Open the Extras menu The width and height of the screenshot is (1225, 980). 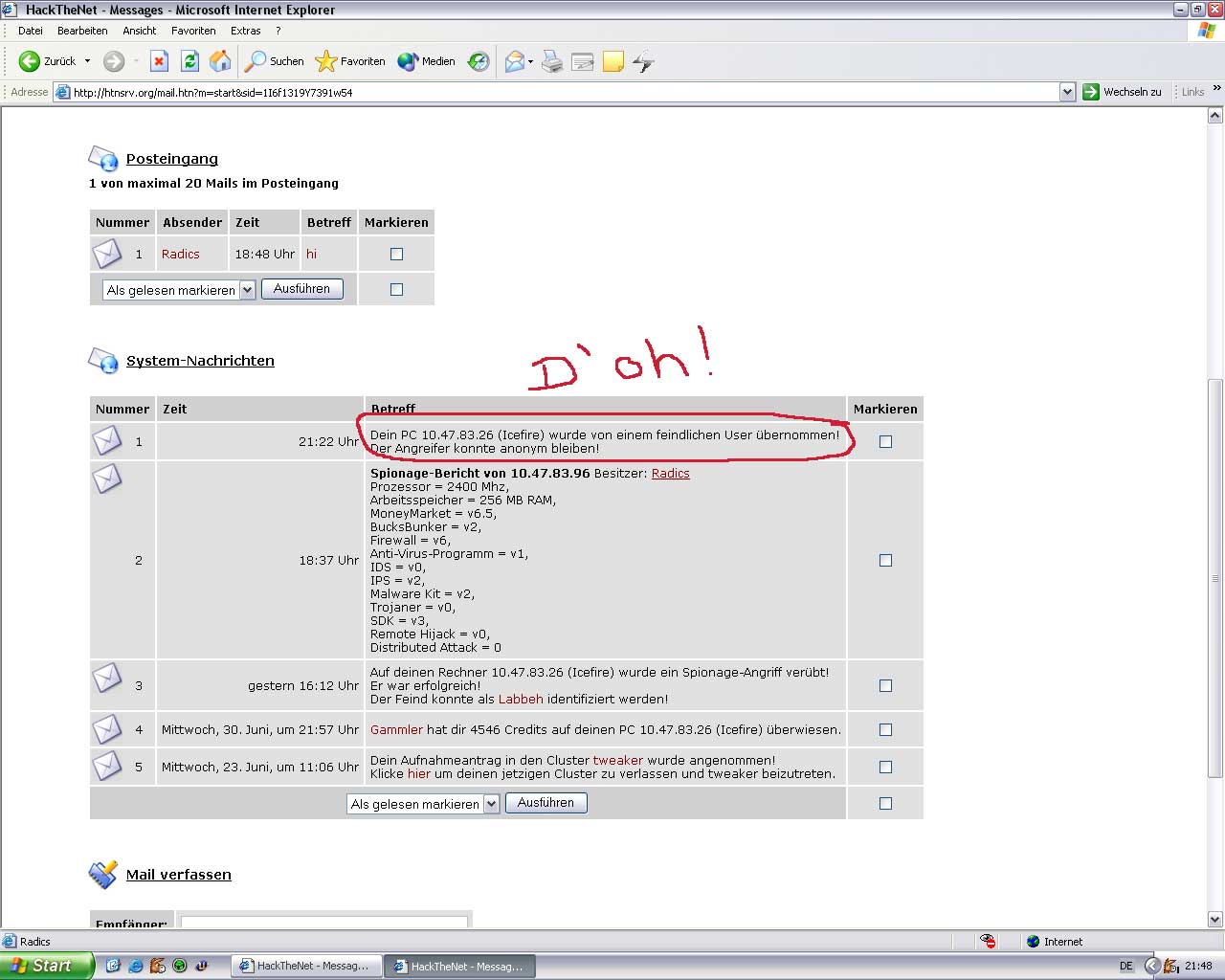(x=245, y=31)
